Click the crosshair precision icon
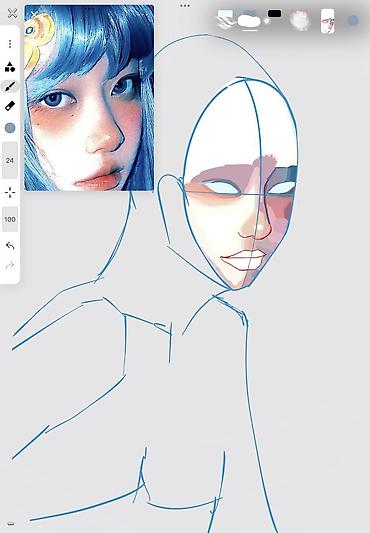The image size is (370, 533). (10, 192)
